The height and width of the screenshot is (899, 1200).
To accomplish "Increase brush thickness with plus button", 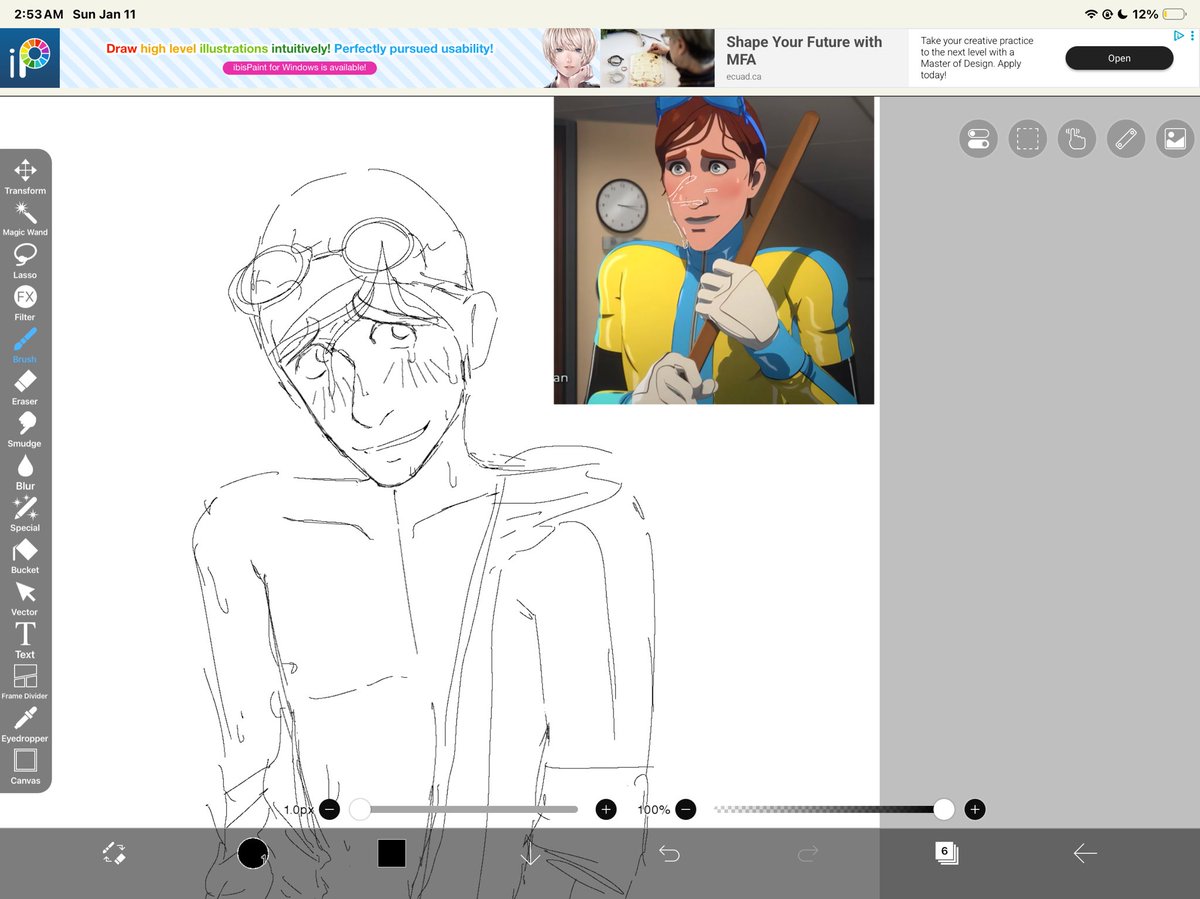I will pos(606,809).
